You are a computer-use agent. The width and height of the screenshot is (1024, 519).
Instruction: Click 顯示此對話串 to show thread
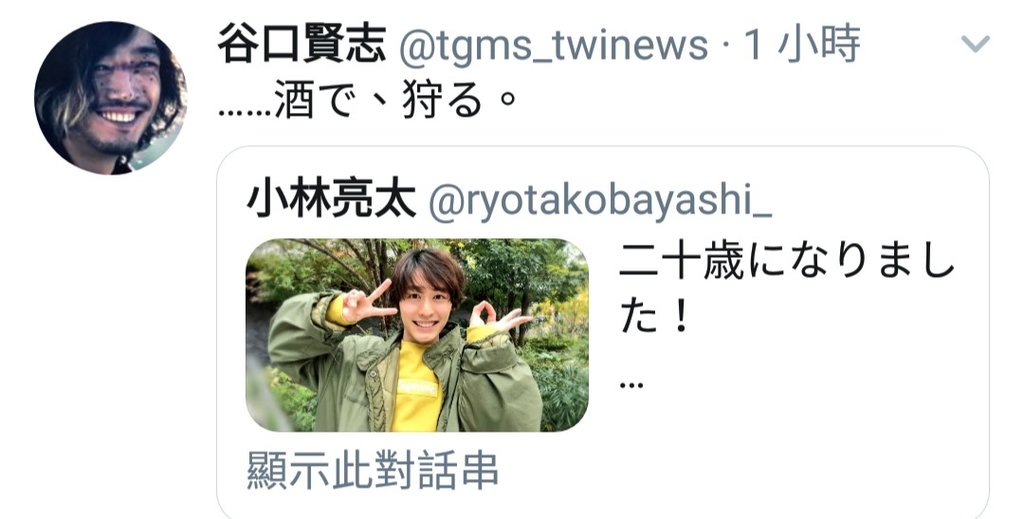click(372, 470)
